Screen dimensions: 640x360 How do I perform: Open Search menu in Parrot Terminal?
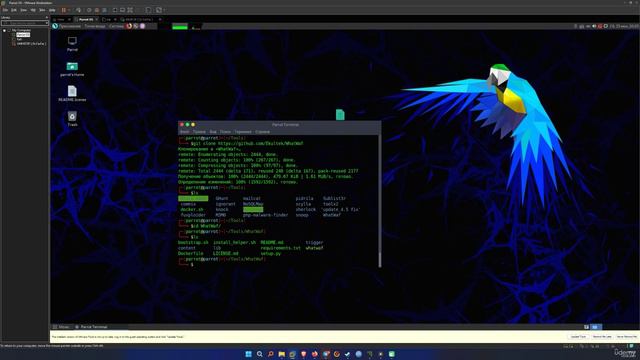click(x=225, y=132)
